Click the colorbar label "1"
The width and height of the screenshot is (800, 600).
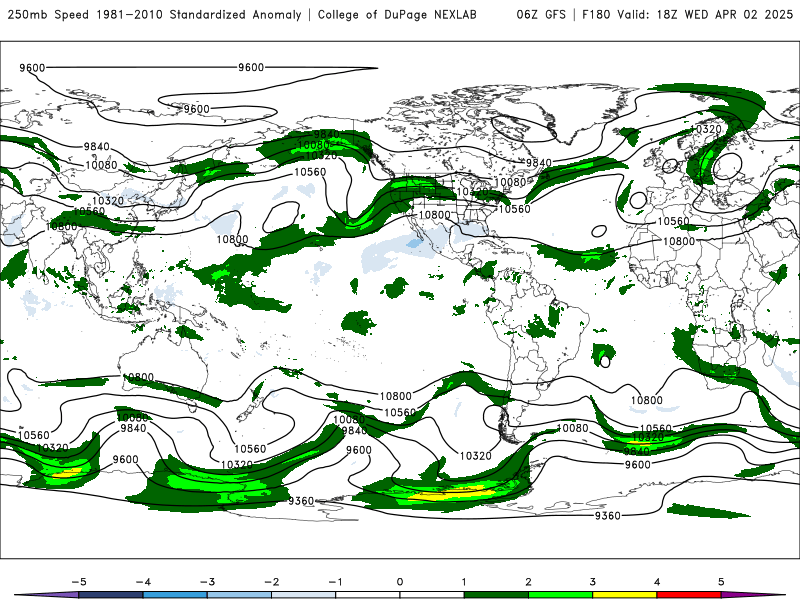coord(464,582)
